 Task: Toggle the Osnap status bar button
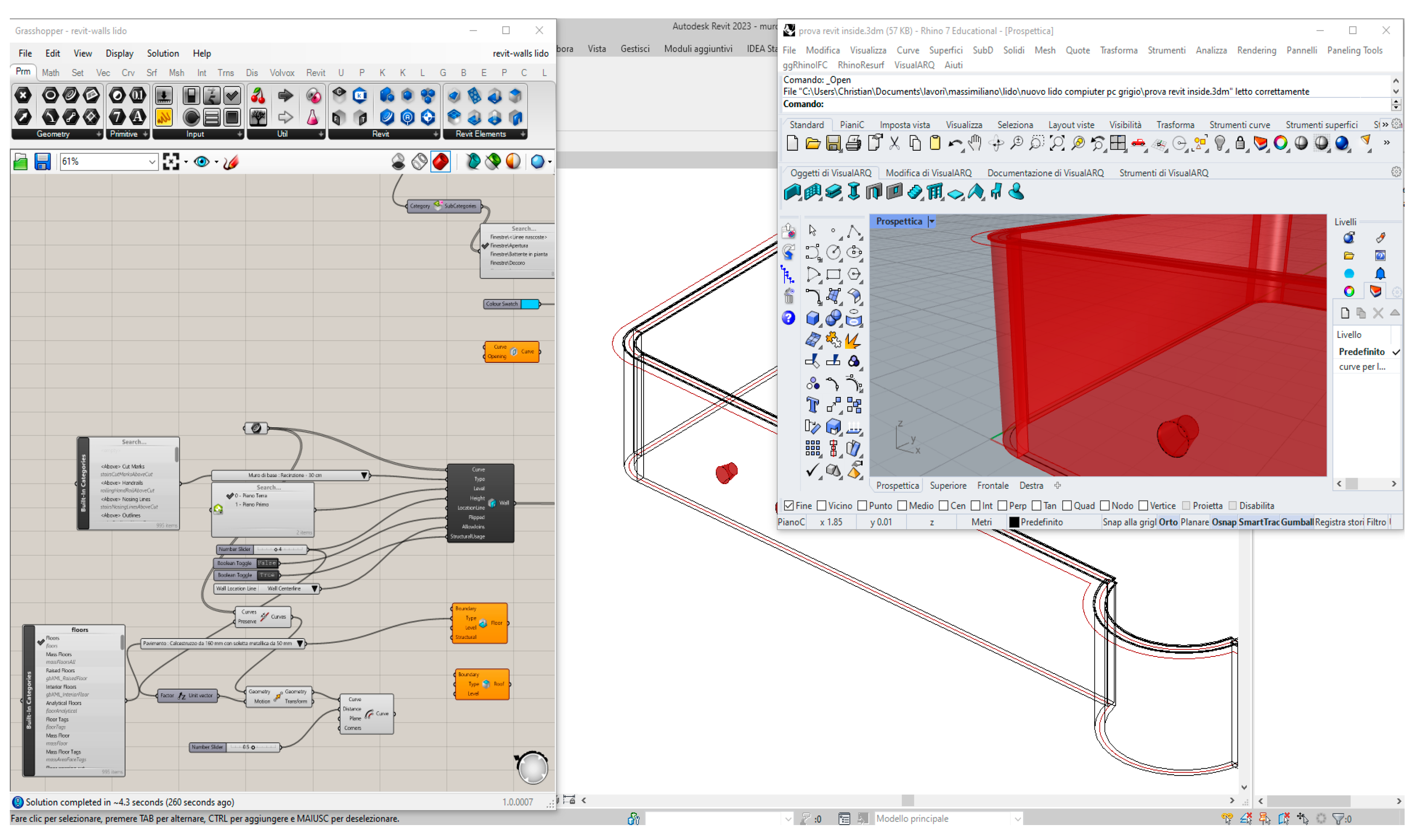click(x=1224, y=522)
